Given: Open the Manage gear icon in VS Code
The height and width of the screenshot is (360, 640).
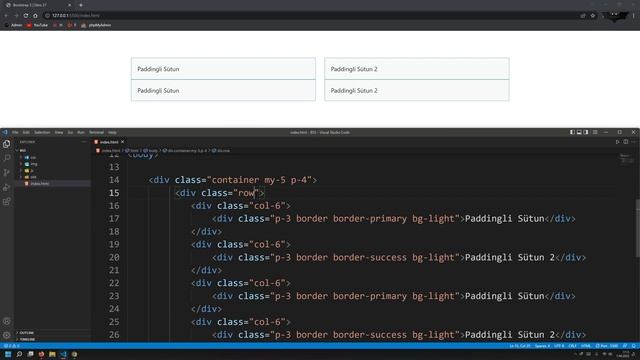Looking at the screenshot, I should (x=7, y=335).
